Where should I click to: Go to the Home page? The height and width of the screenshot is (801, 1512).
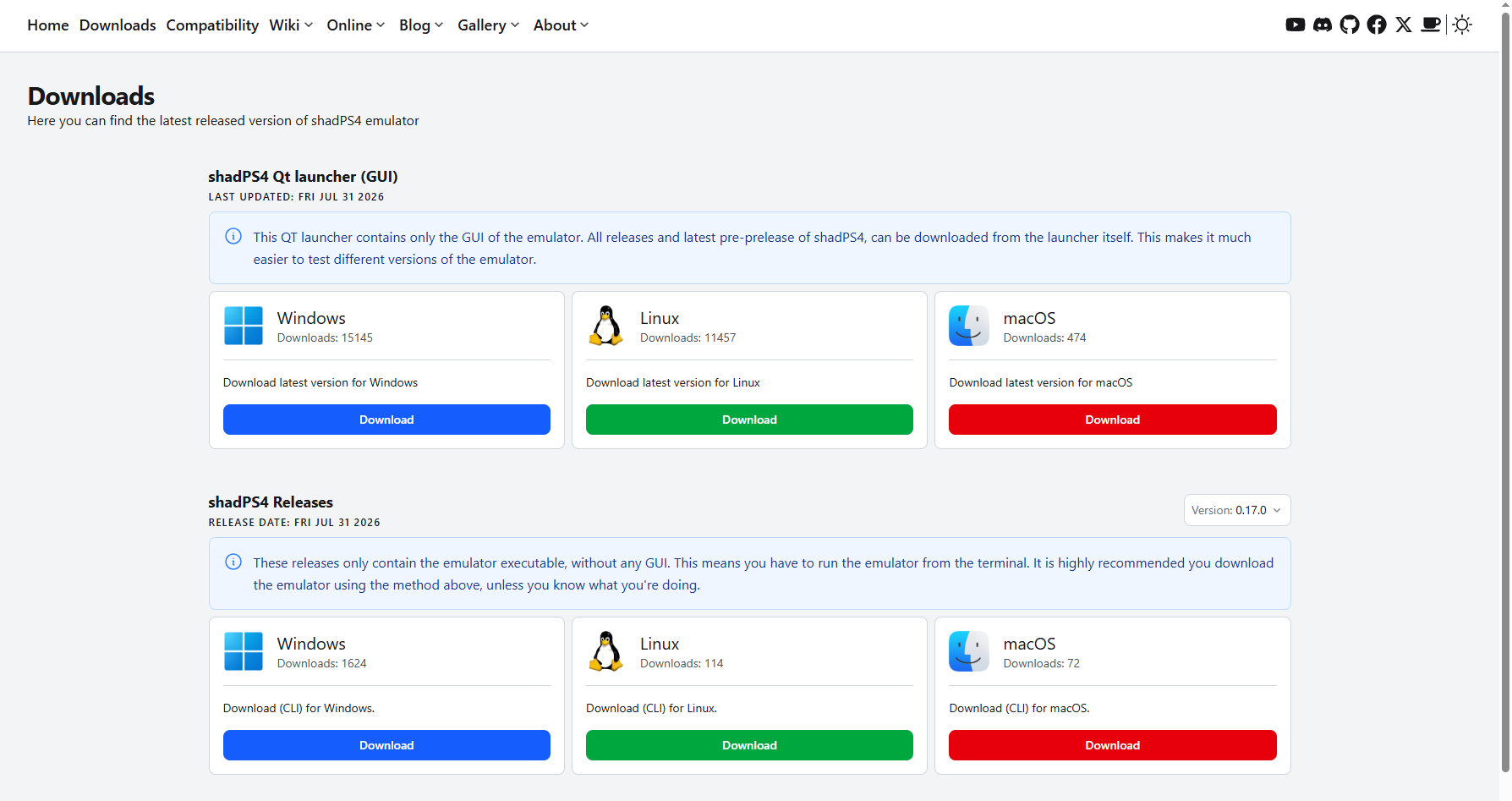(48, 25)
